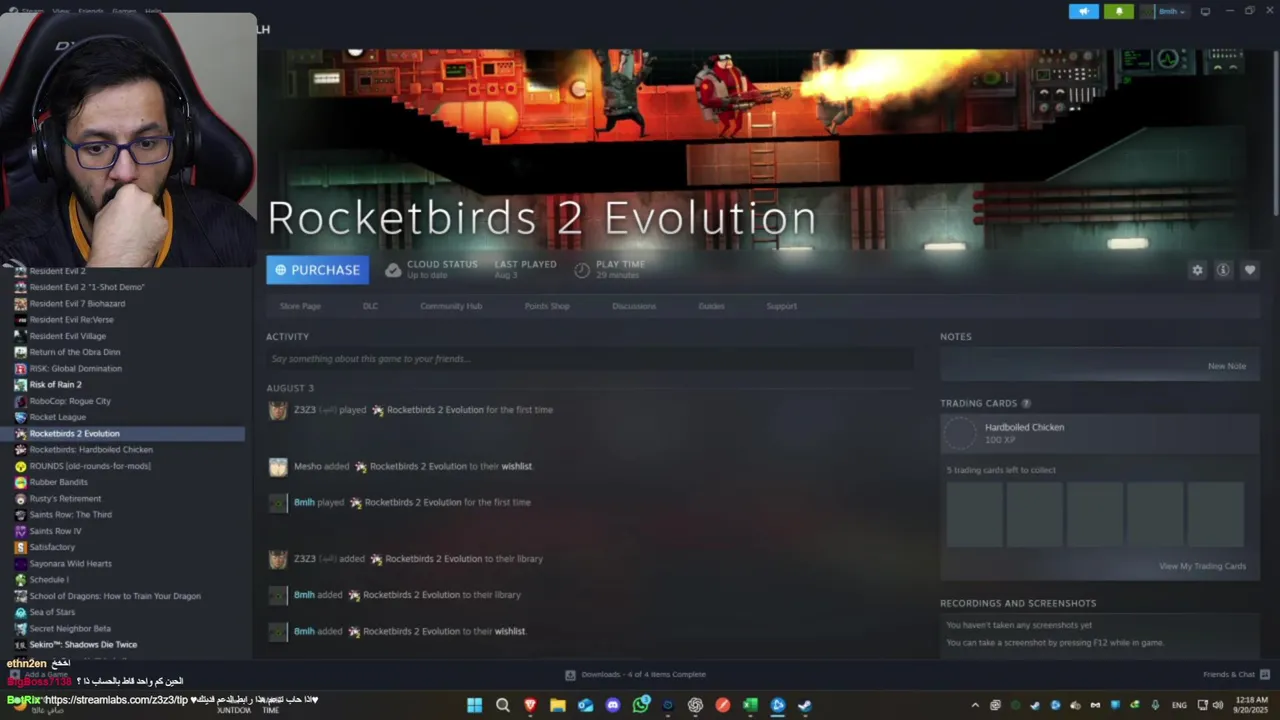
Task: Open the trading cards help icon
Action: pyautogui.click(x=1026, y=404)
